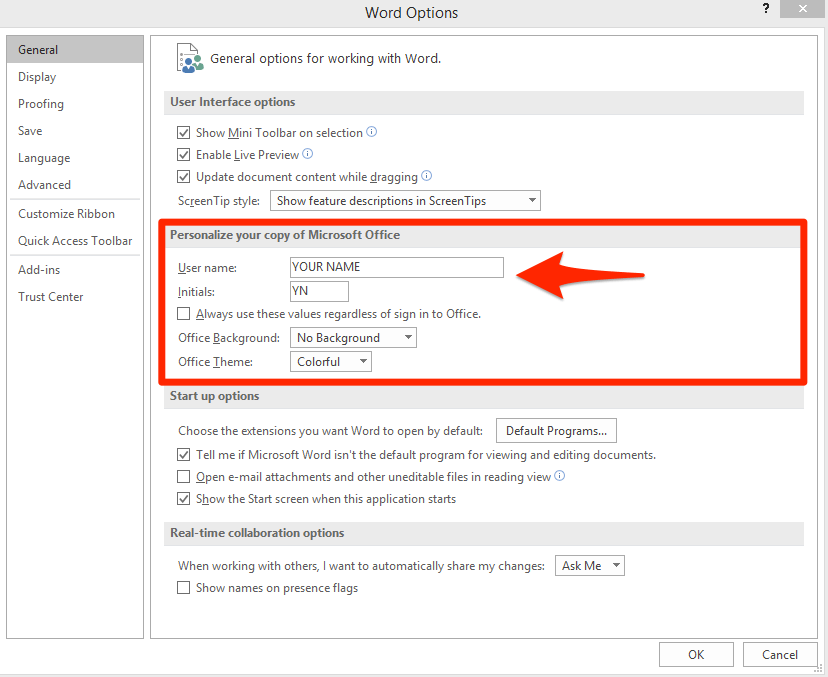This screenshot has width=828, height=677.
Task: Toggle Show the Start screen when application starts
Action: pos(183,499)
